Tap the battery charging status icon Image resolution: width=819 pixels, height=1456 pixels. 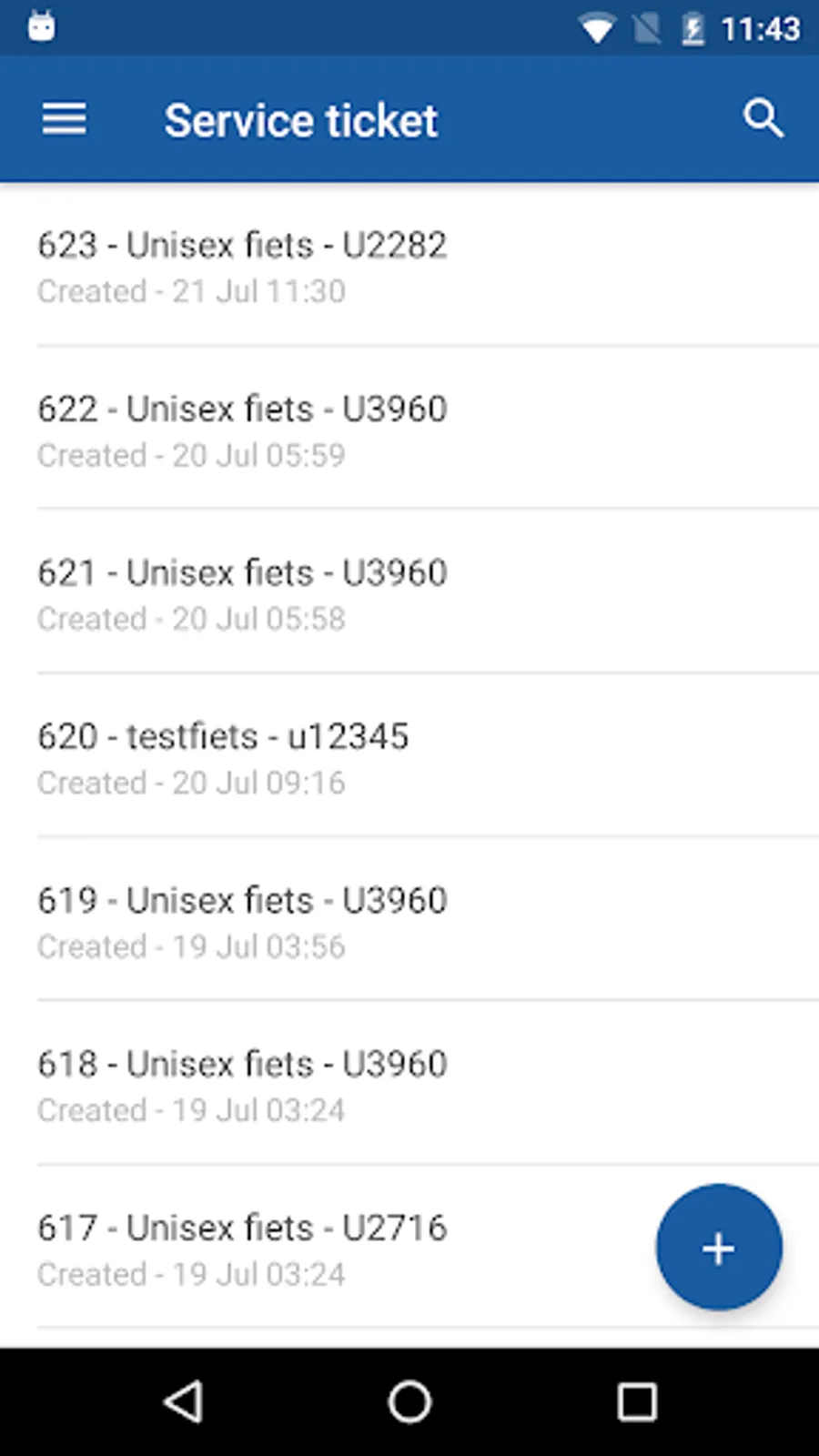pos(693,29)
